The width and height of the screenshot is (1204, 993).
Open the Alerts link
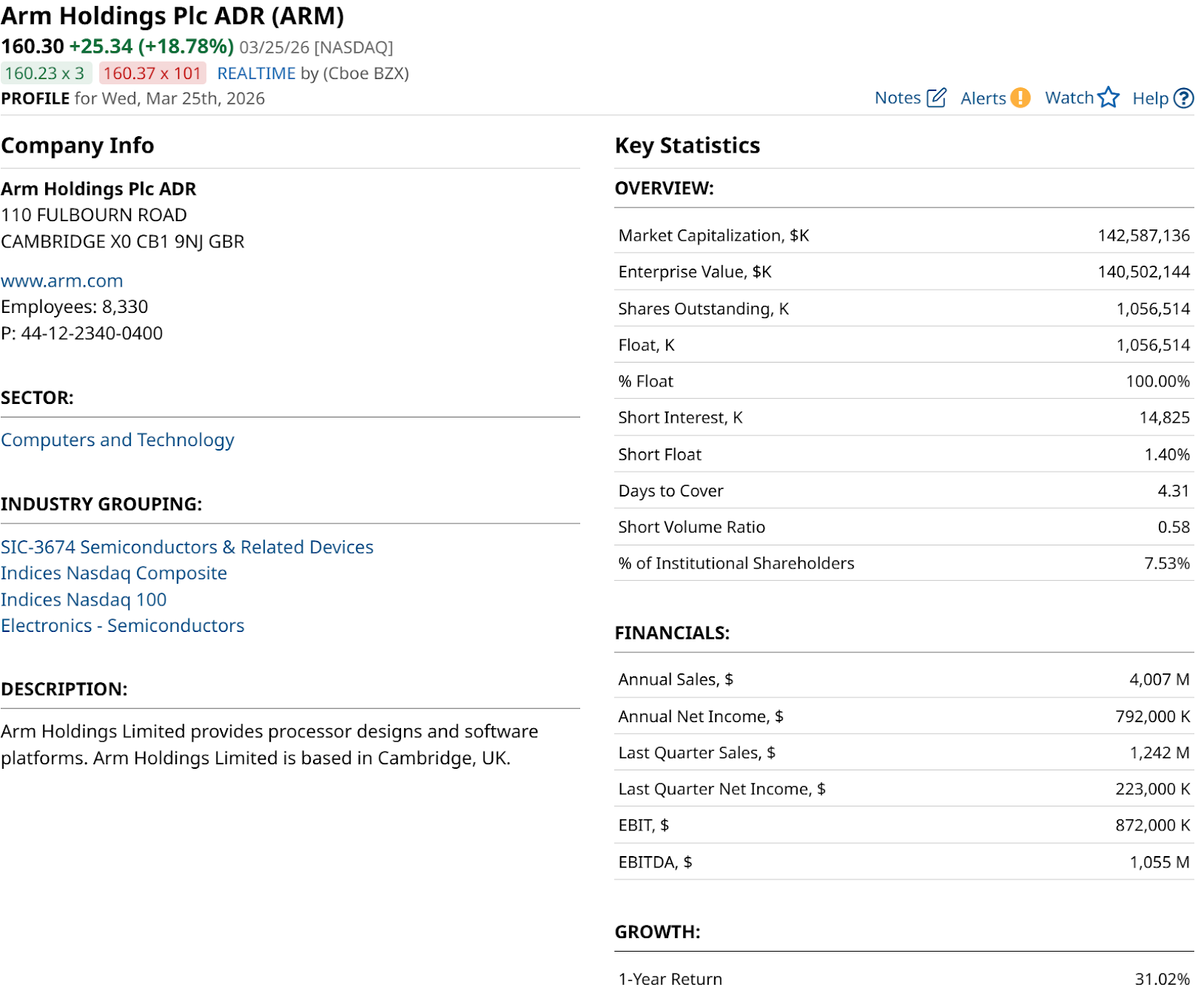point(983,99)
